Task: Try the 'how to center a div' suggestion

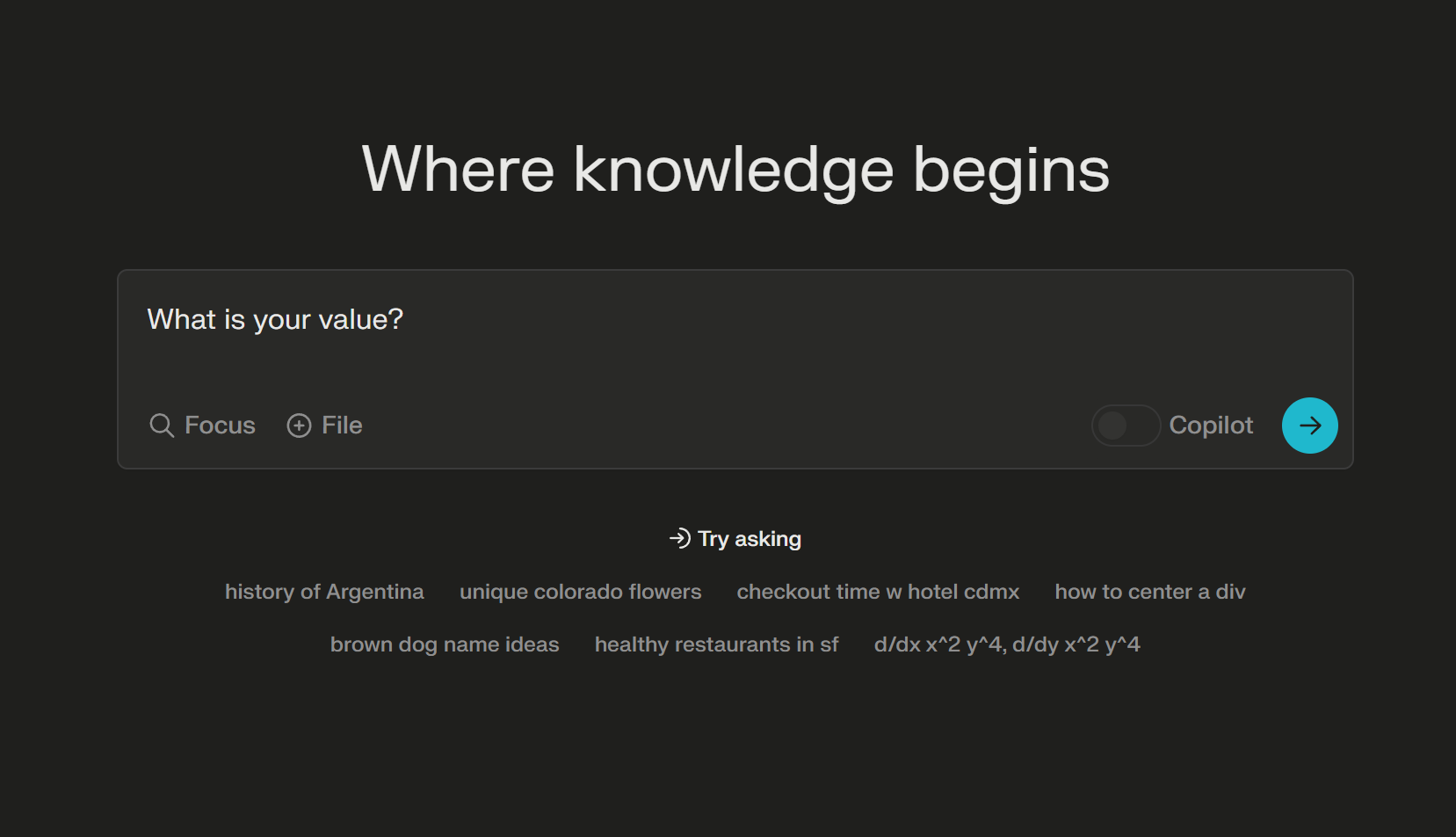Action: click(x=1149, y=592)
